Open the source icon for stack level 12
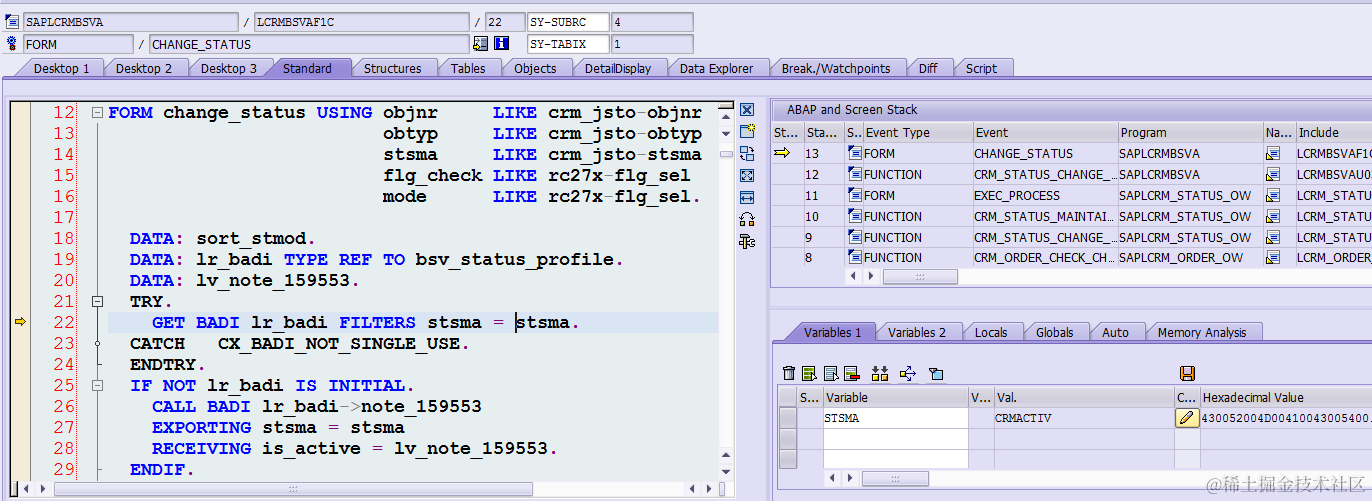 (x=854, y=174)
